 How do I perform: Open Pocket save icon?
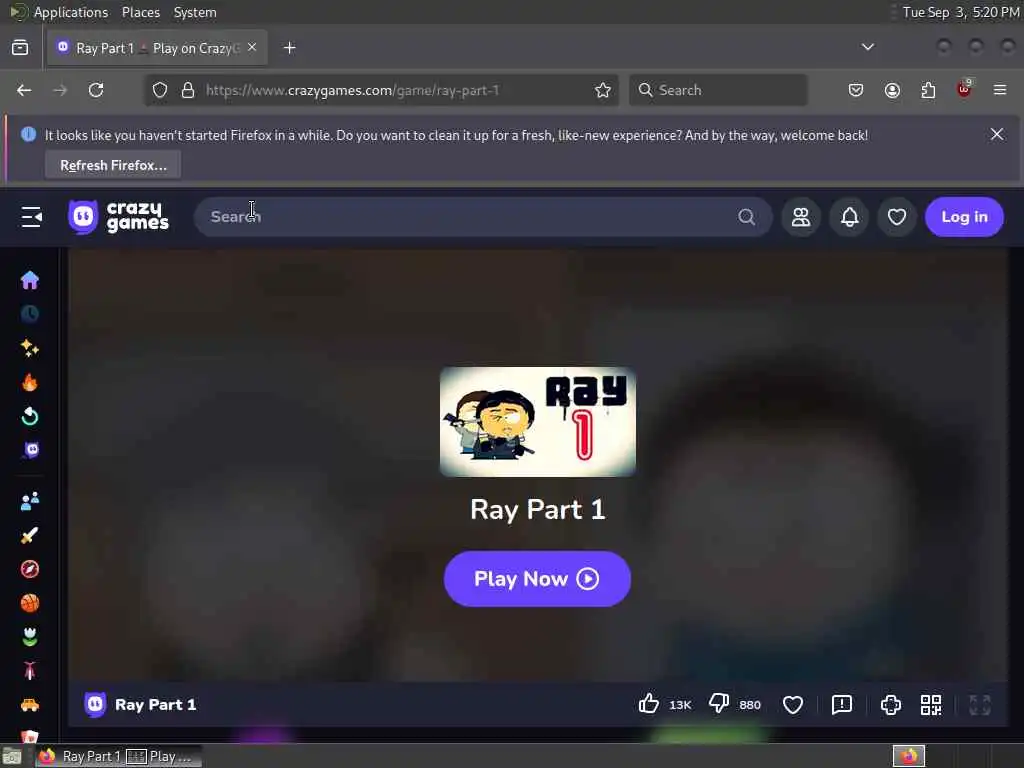856,90
